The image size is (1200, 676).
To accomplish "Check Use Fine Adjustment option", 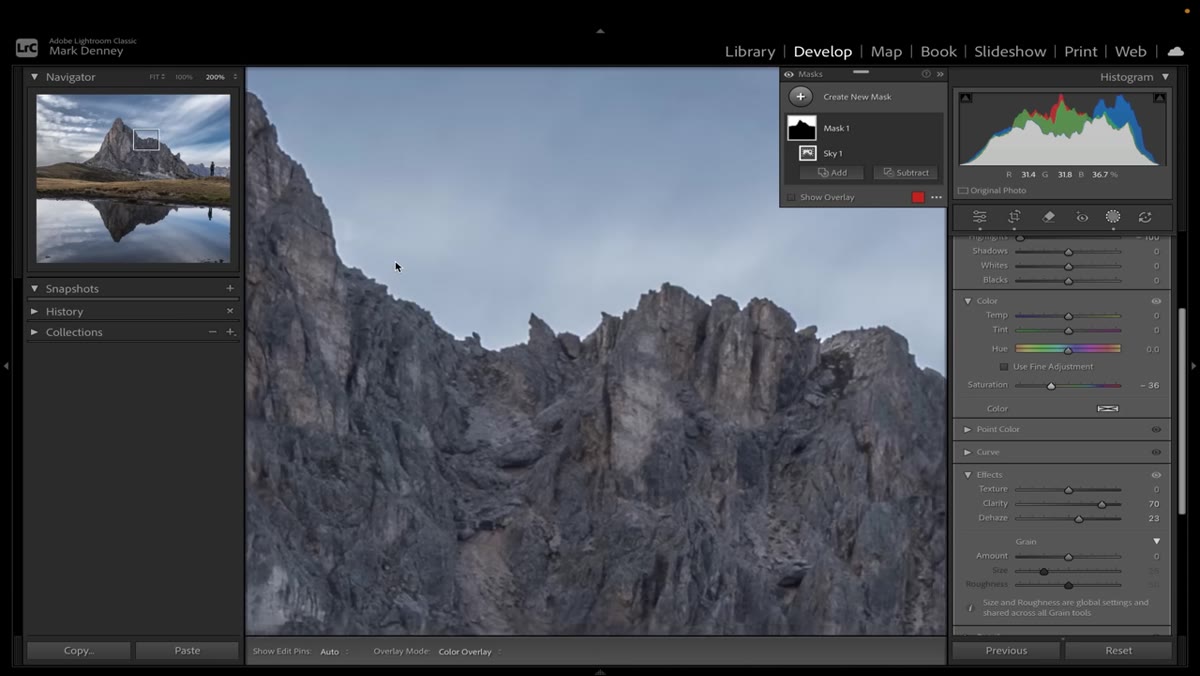I will pyautogui.click(x=1004, y=367).
